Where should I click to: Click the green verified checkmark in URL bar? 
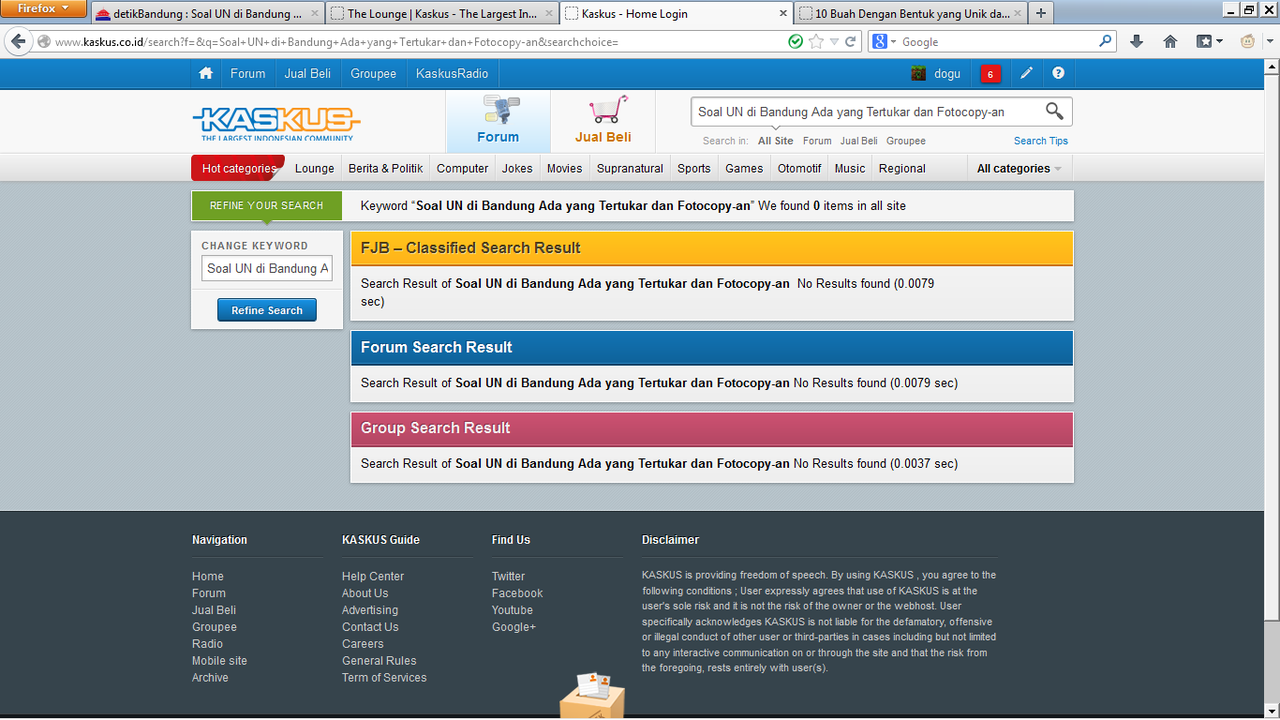(795, 42)
